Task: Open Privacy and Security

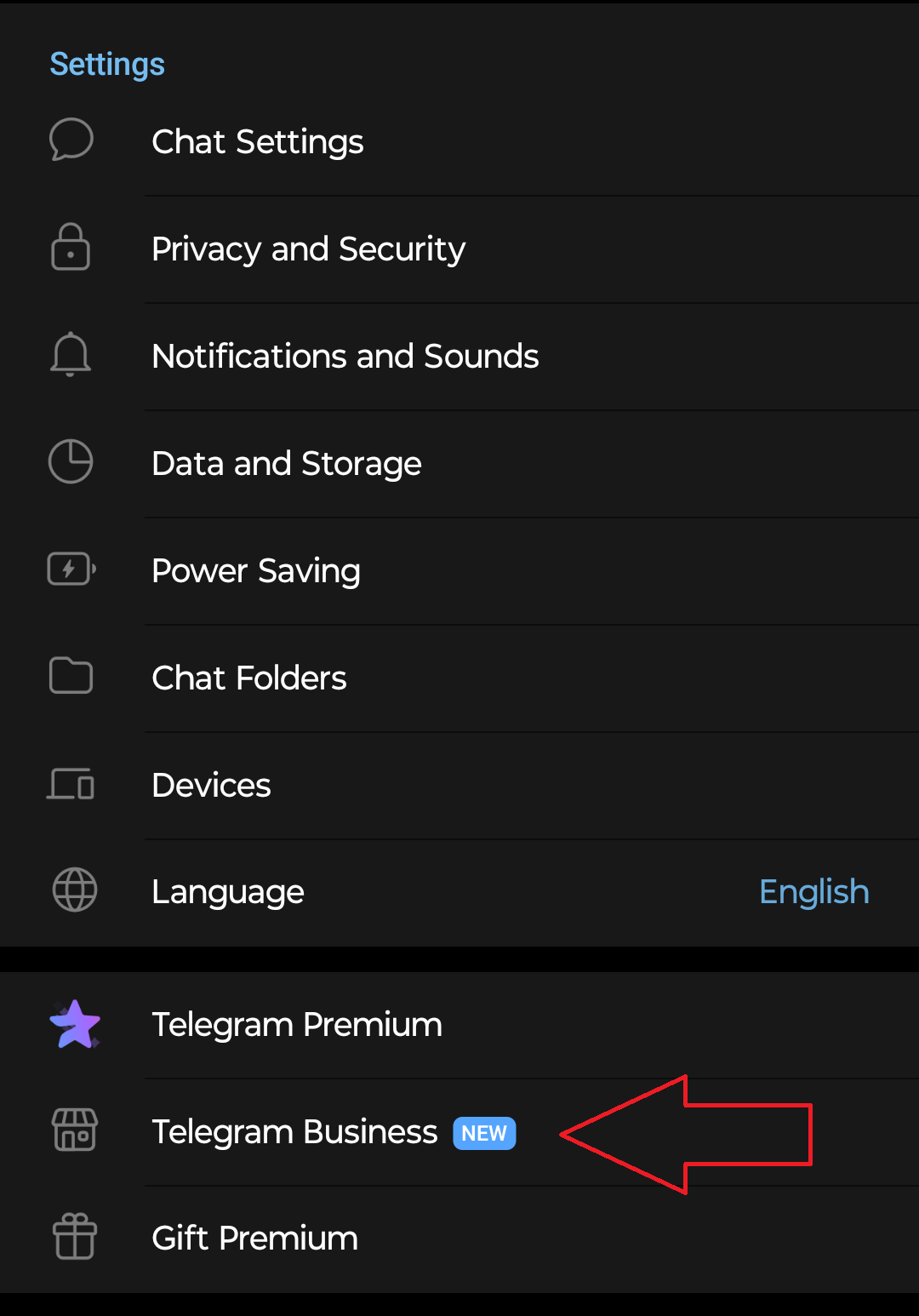Action: (308, 249)
